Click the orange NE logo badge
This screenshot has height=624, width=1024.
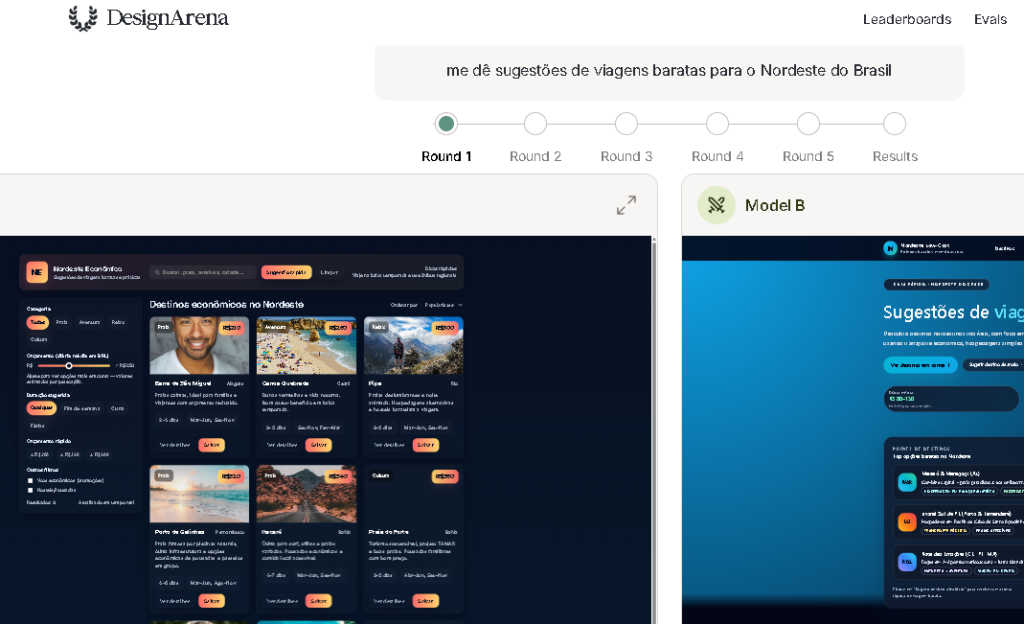pos(37,272)
